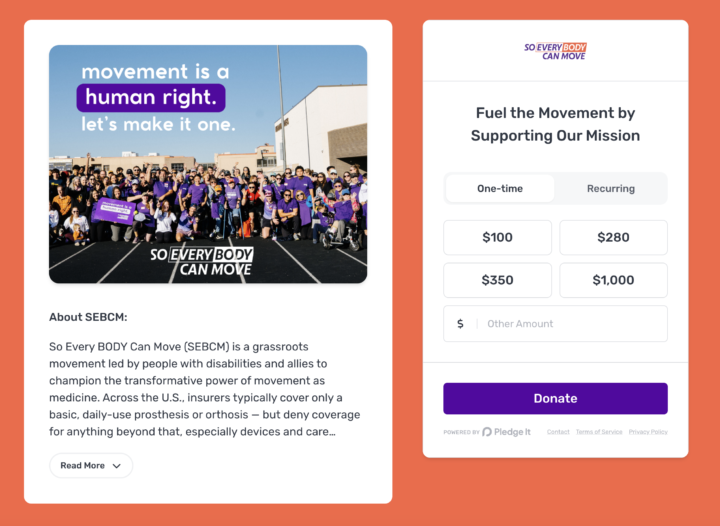This screenshot has height=526, width=720.
Task: Click the group photo campaign banner
Action: point(208,164)
